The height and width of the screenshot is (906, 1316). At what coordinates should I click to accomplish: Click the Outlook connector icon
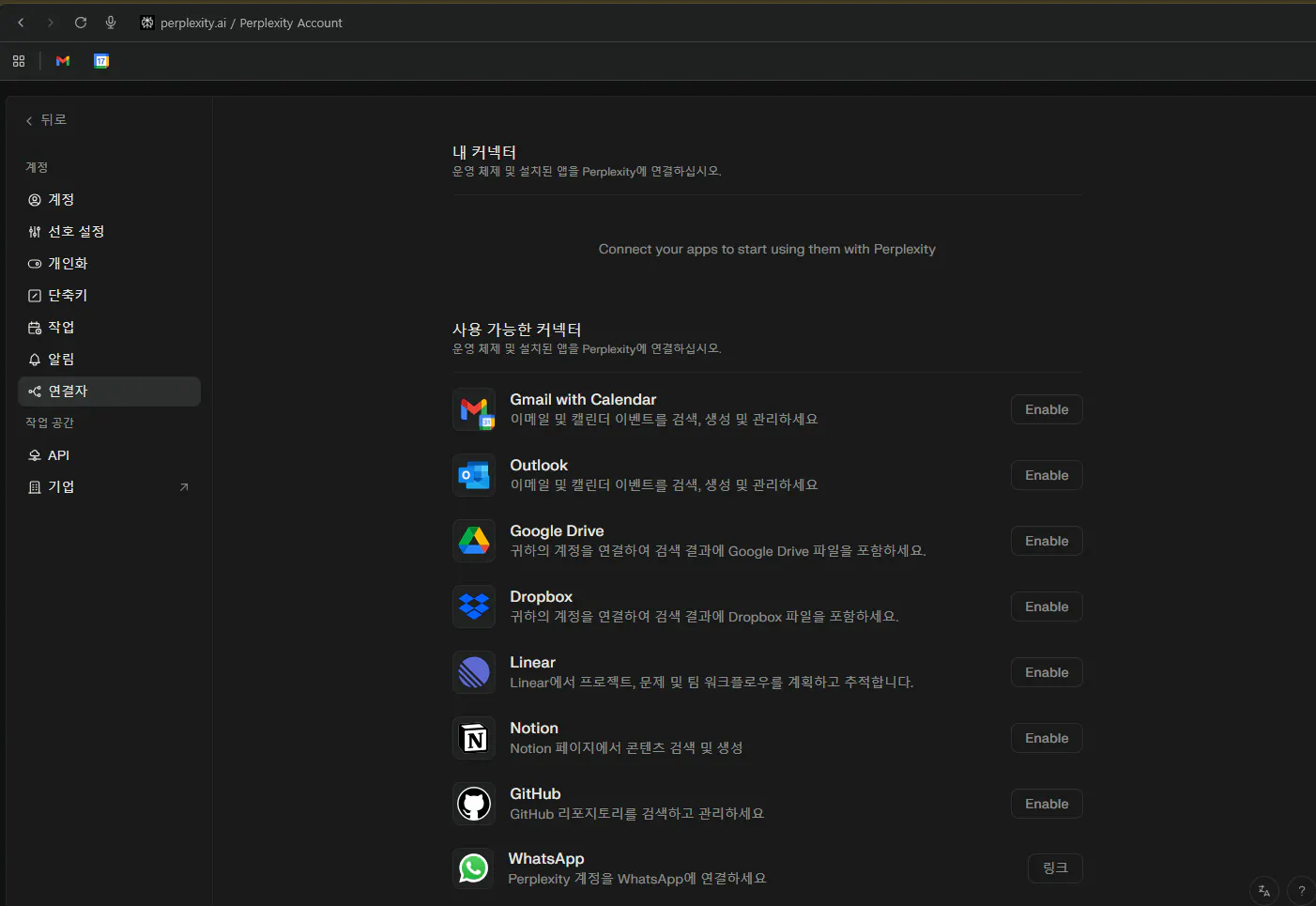click(x=474, y=475)
